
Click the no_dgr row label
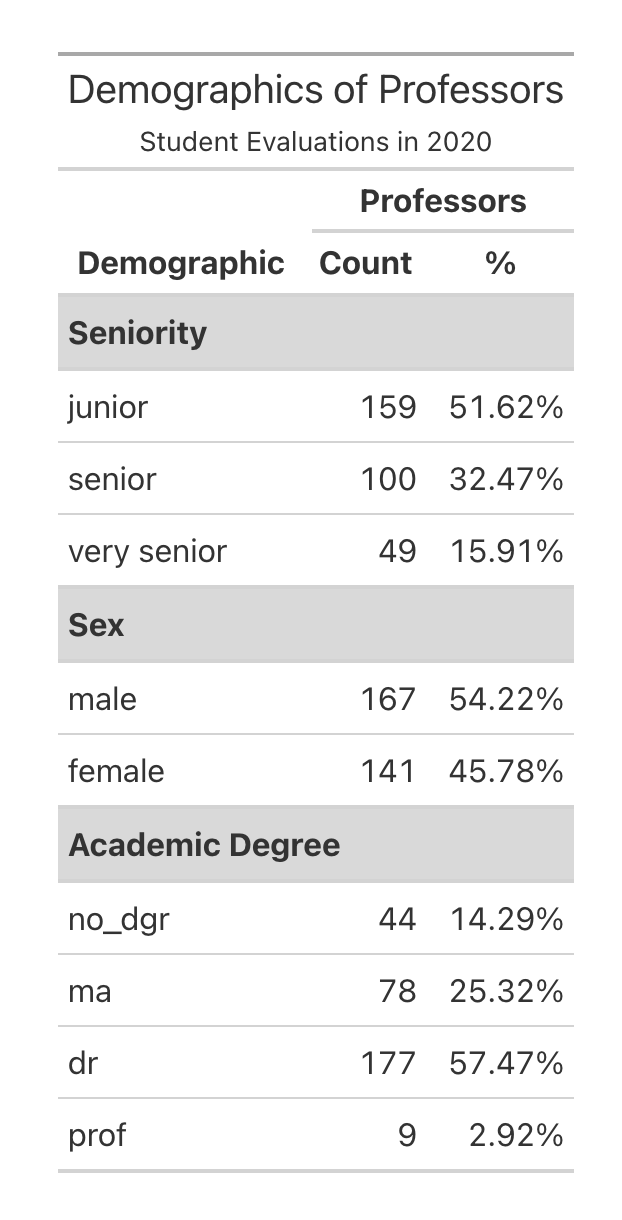[x=119, y=920]
